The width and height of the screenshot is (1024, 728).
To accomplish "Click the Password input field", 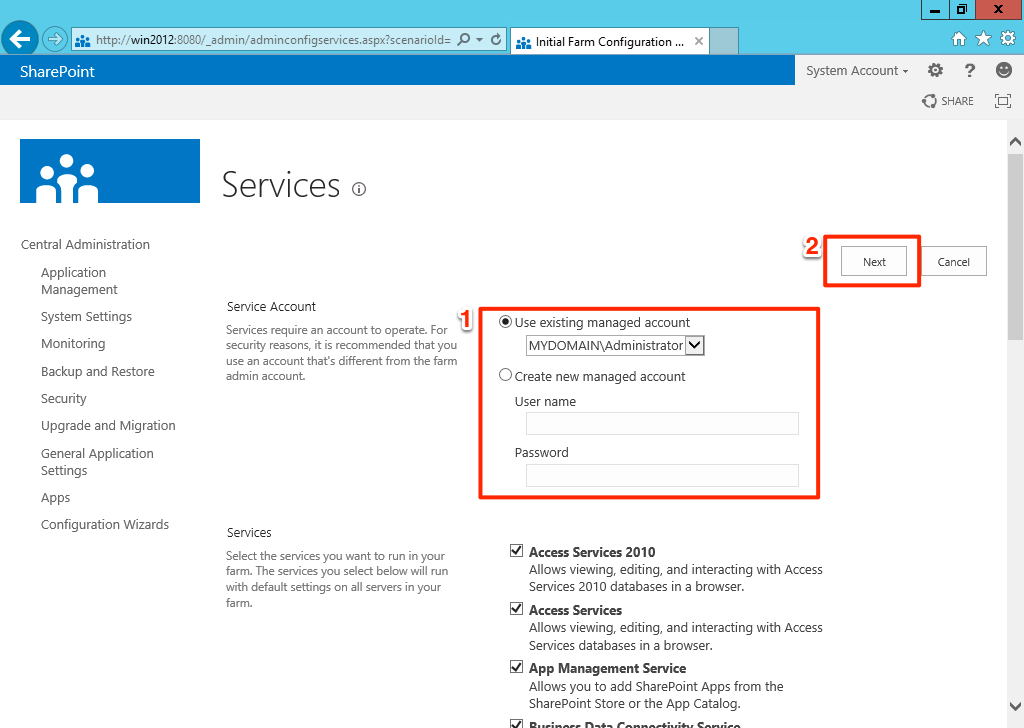I will click(662, 475).
